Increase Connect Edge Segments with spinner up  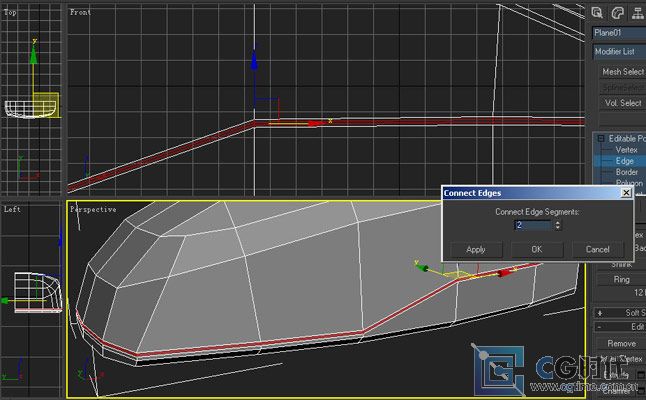coord(557,222)
